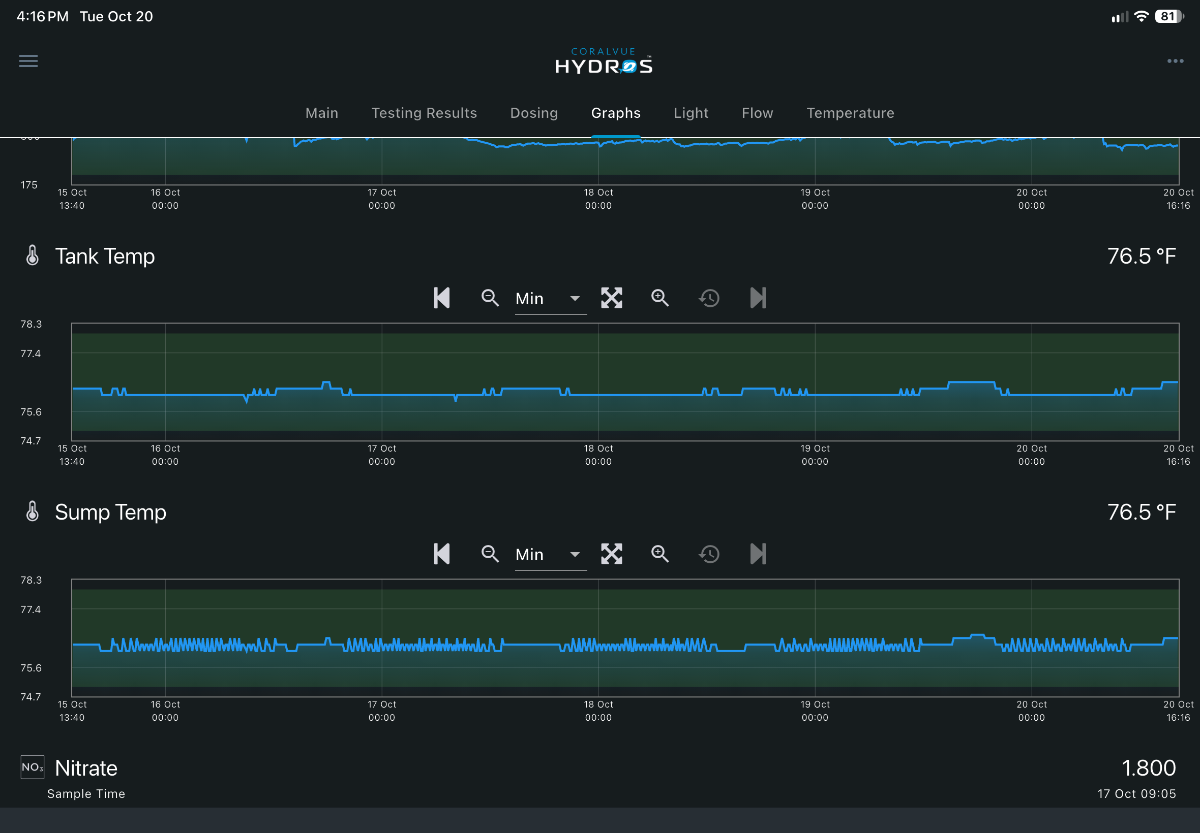
Task: Click the Sump Temp thermometer icon
Action: pyautogui.click(x=32, y=512)
